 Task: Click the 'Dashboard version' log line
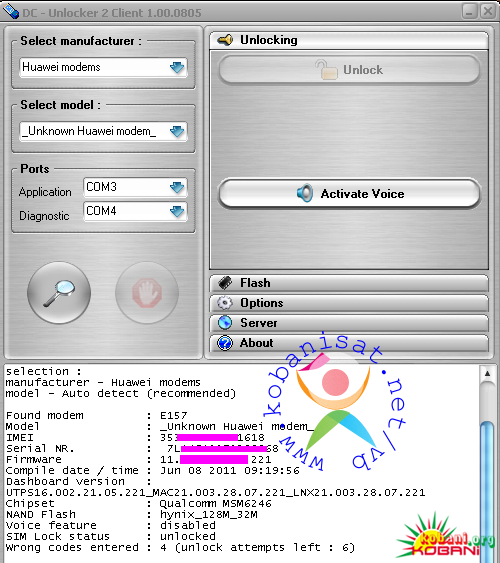pyautogui.click(x=78, y=481)
